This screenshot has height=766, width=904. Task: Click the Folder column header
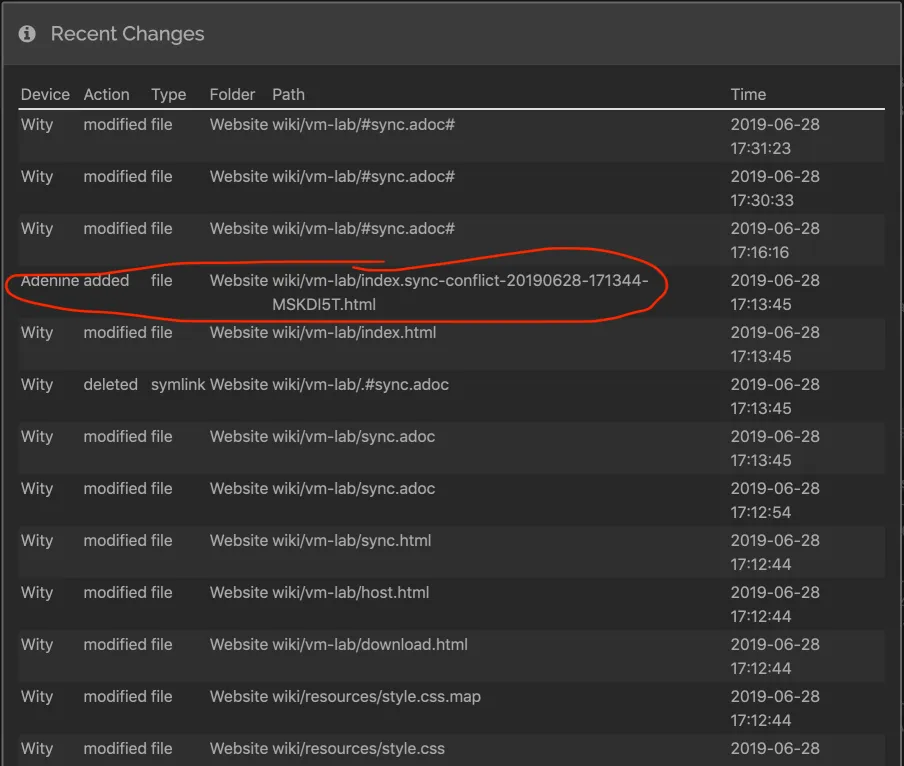click(x=232, y=95)
